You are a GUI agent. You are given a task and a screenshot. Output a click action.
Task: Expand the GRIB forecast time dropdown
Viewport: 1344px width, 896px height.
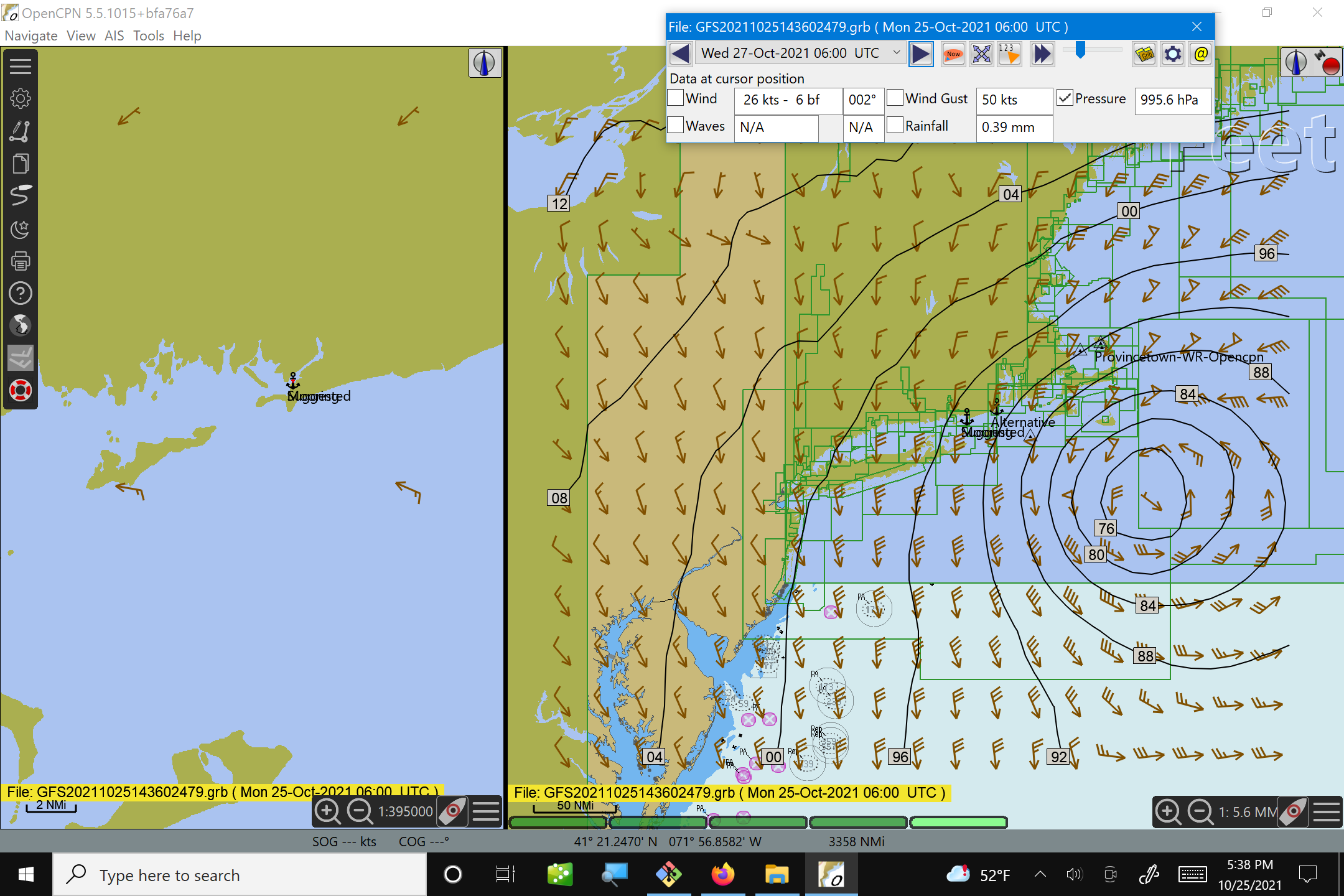[896, 54]
